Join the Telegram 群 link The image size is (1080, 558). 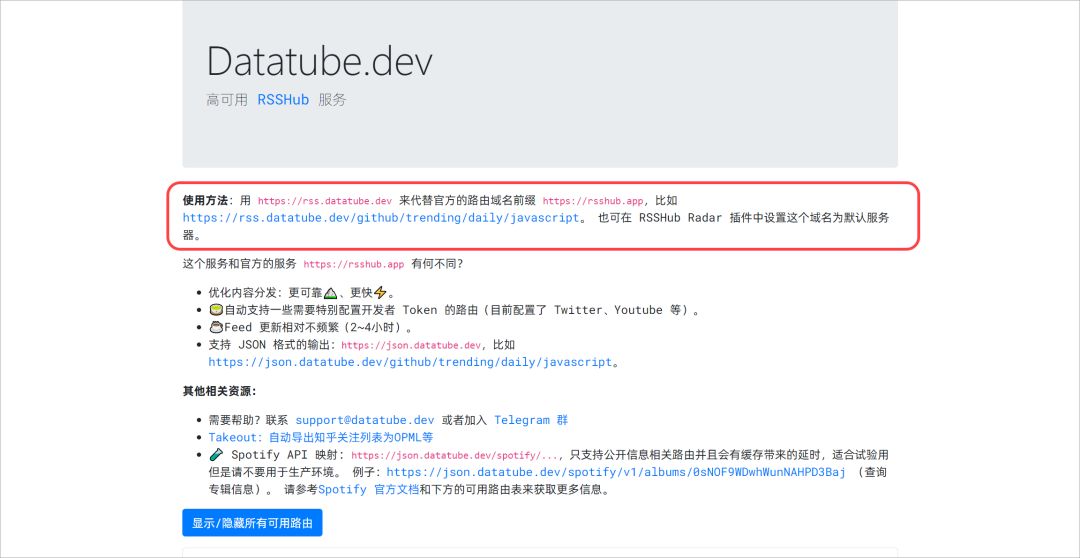[531, 420]
